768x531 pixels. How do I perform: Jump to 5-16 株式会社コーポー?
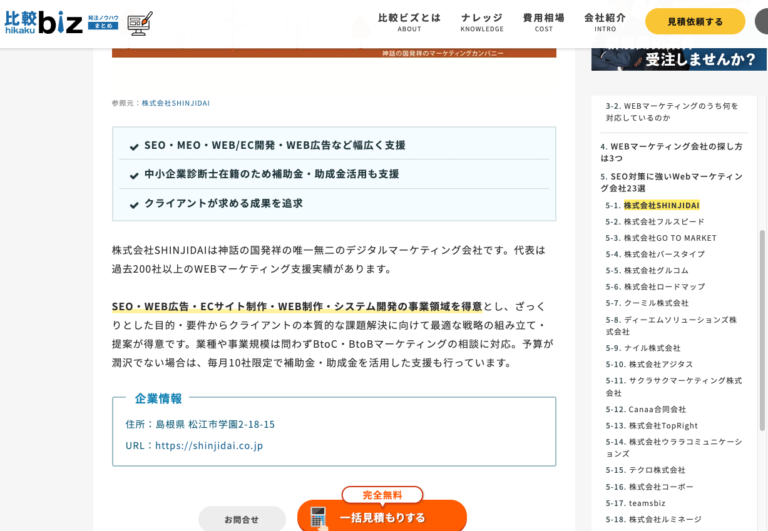tap(649, 486)
